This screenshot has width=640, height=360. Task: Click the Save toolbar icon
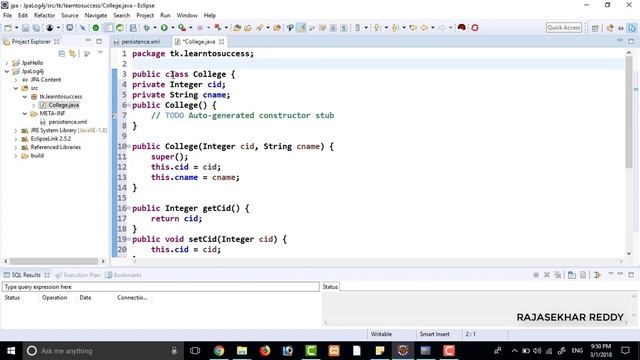pyautogui.click(x=25, y=28)
